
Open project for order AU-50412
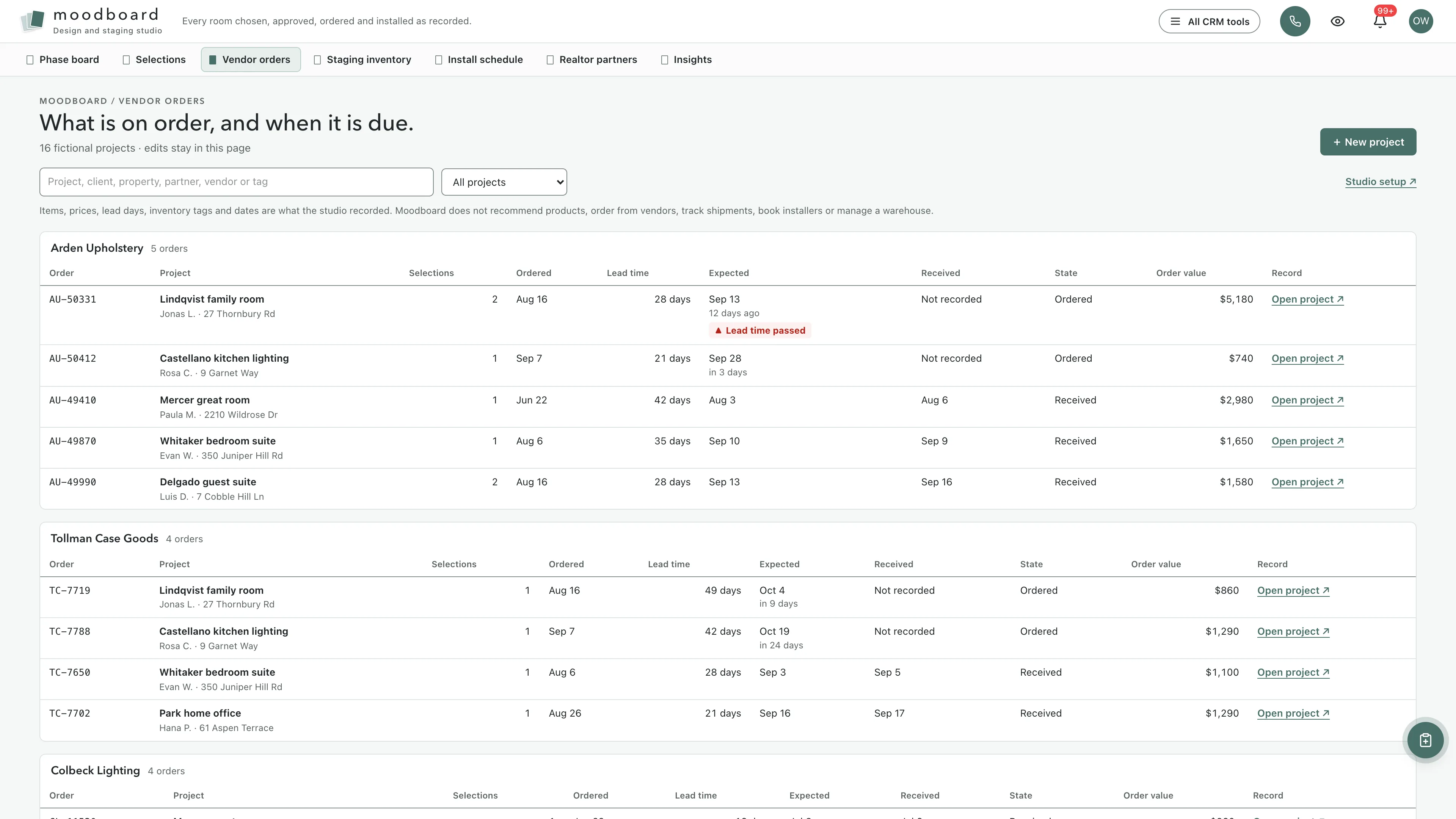1307,358
